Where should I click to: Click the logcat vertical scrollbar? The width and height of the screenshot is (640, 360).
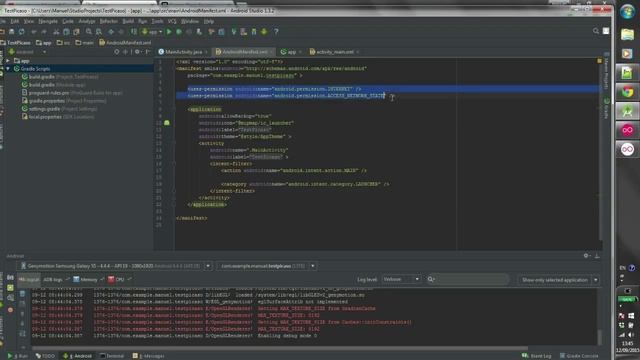pos(600,337)
